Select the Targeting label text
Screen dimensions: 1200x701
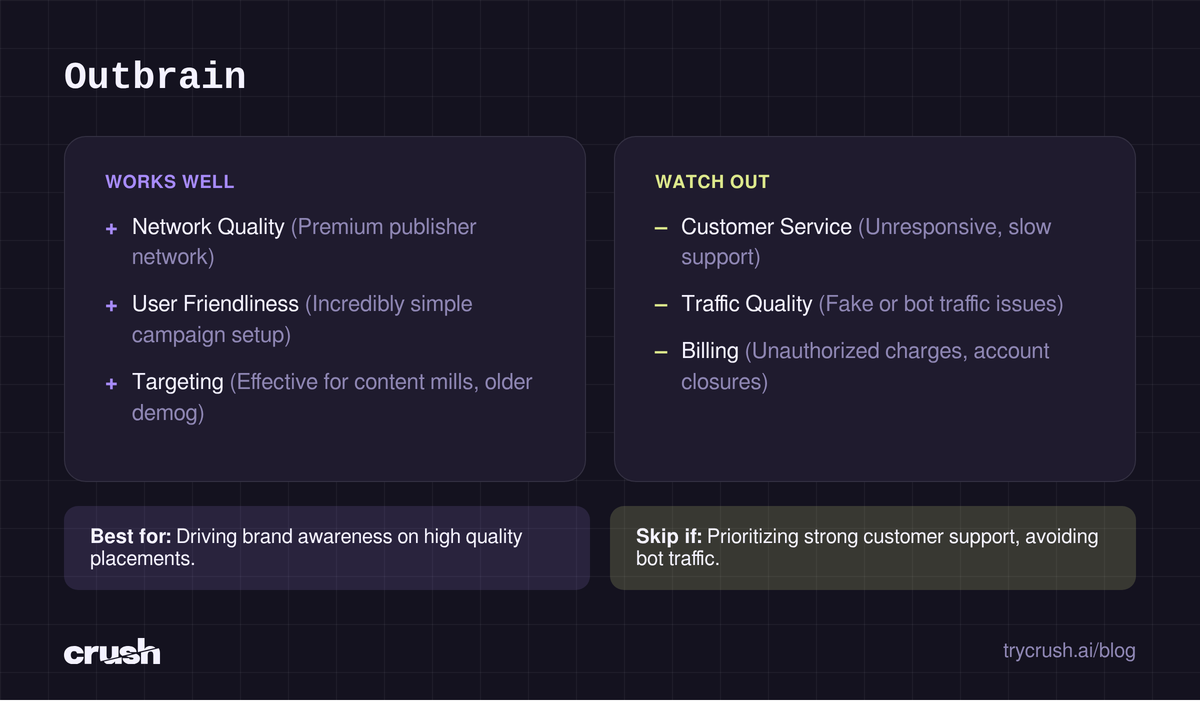coord(178,382)
